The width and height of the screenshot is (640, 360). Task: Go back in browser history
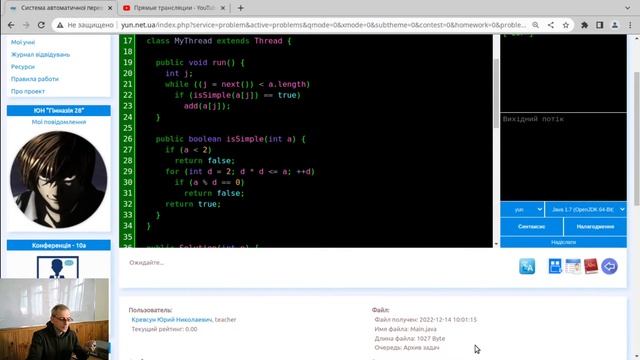pos(11,25)
